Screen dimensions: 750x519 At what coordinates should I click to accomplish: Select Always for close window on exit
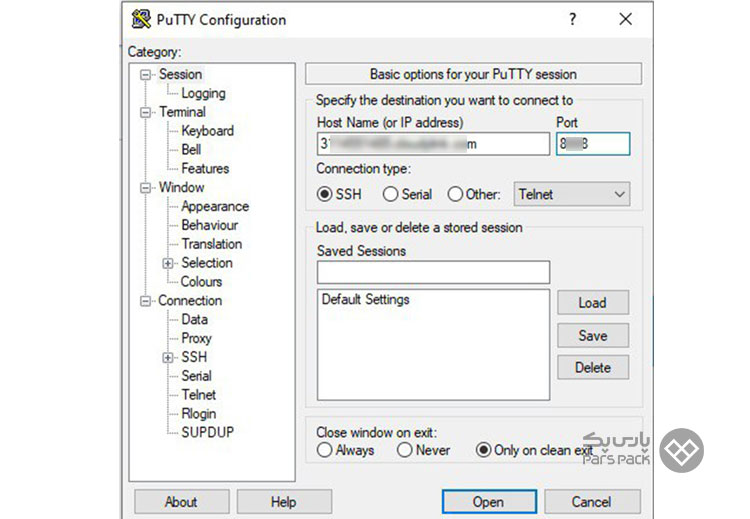tap(324, 450)
